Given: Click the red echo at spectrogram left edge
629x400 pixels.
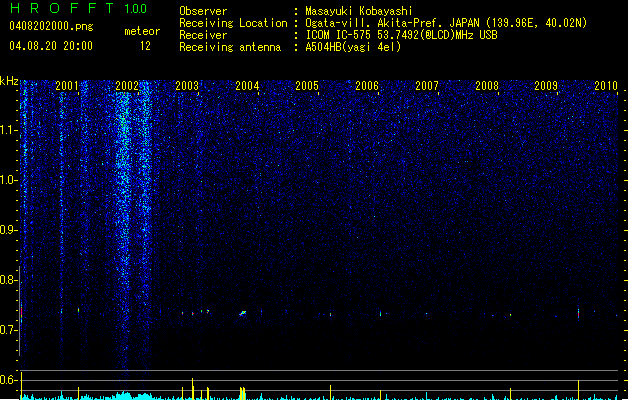Looking at the screenshot, I should pos(21,313).
